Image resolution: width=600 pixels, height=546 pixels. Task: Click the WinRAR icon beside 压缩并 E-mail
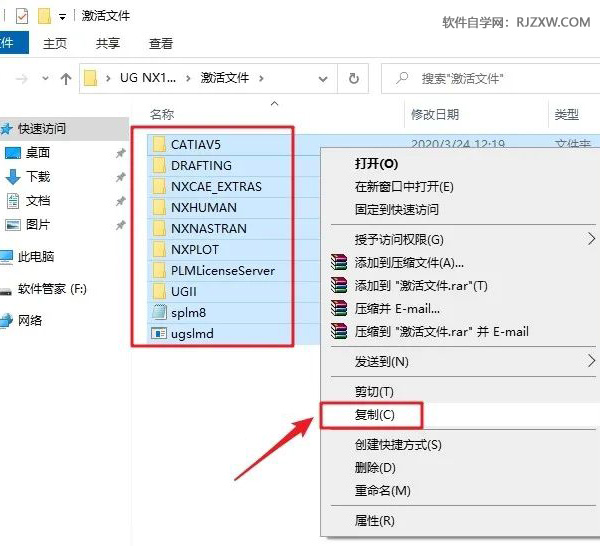[339, 308]
